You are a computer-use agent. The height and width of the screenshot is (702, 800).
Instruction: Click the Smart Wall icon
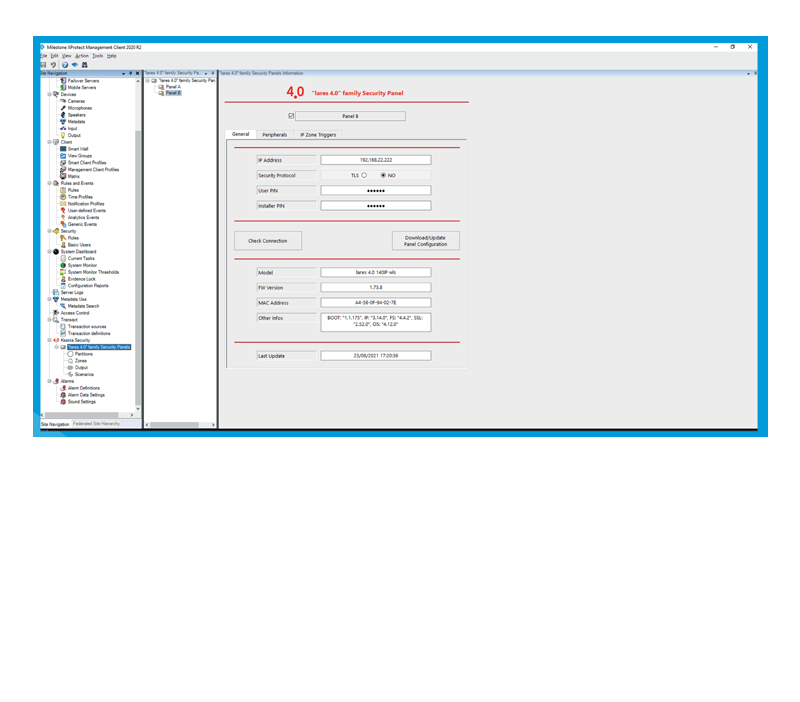pyautogui.click(x=63, y=149)
